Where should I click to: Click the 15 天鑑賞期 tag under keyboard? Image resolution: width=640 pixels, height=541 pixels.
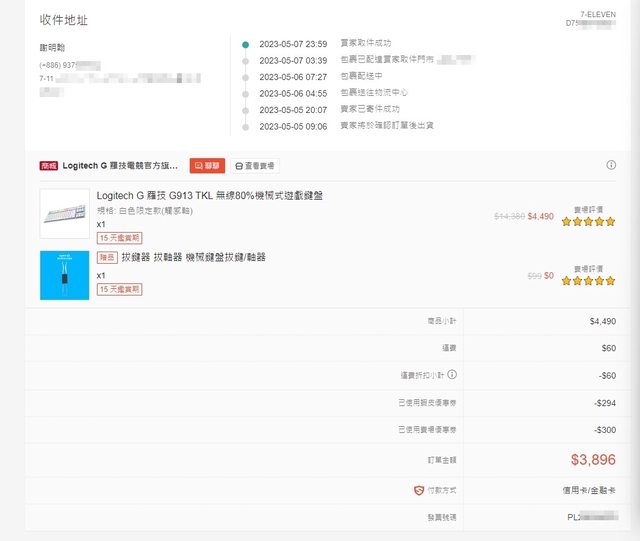(119, 238)
